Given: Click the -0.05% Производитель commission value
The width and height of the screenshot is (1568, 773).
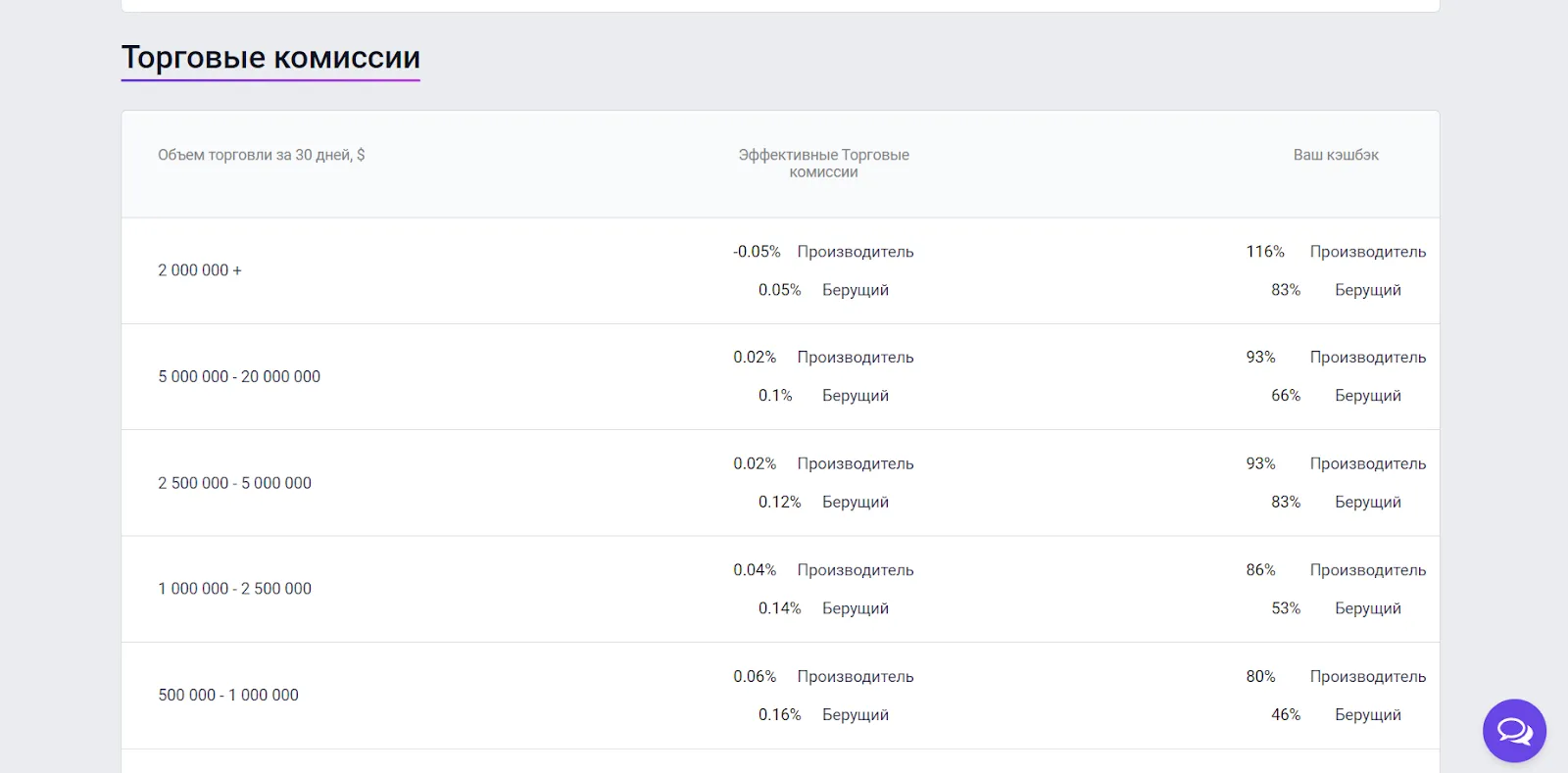Looking at the screenshot, I should [757, 252].
